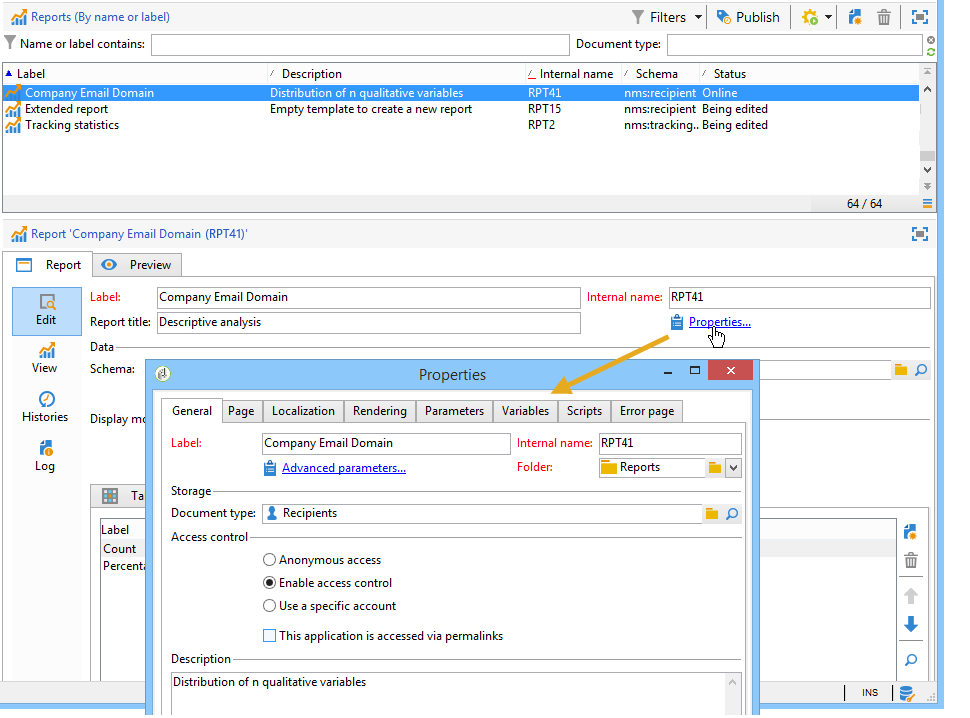Click the database status bar icon
970x718 pixels.
(907, 694)
